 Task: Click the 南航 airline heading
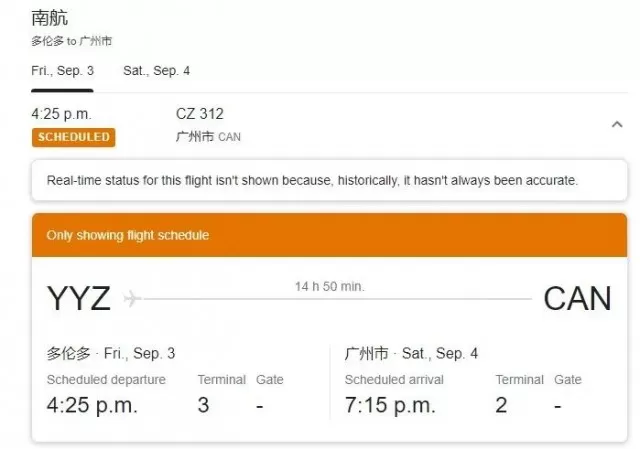pos(49,18)
